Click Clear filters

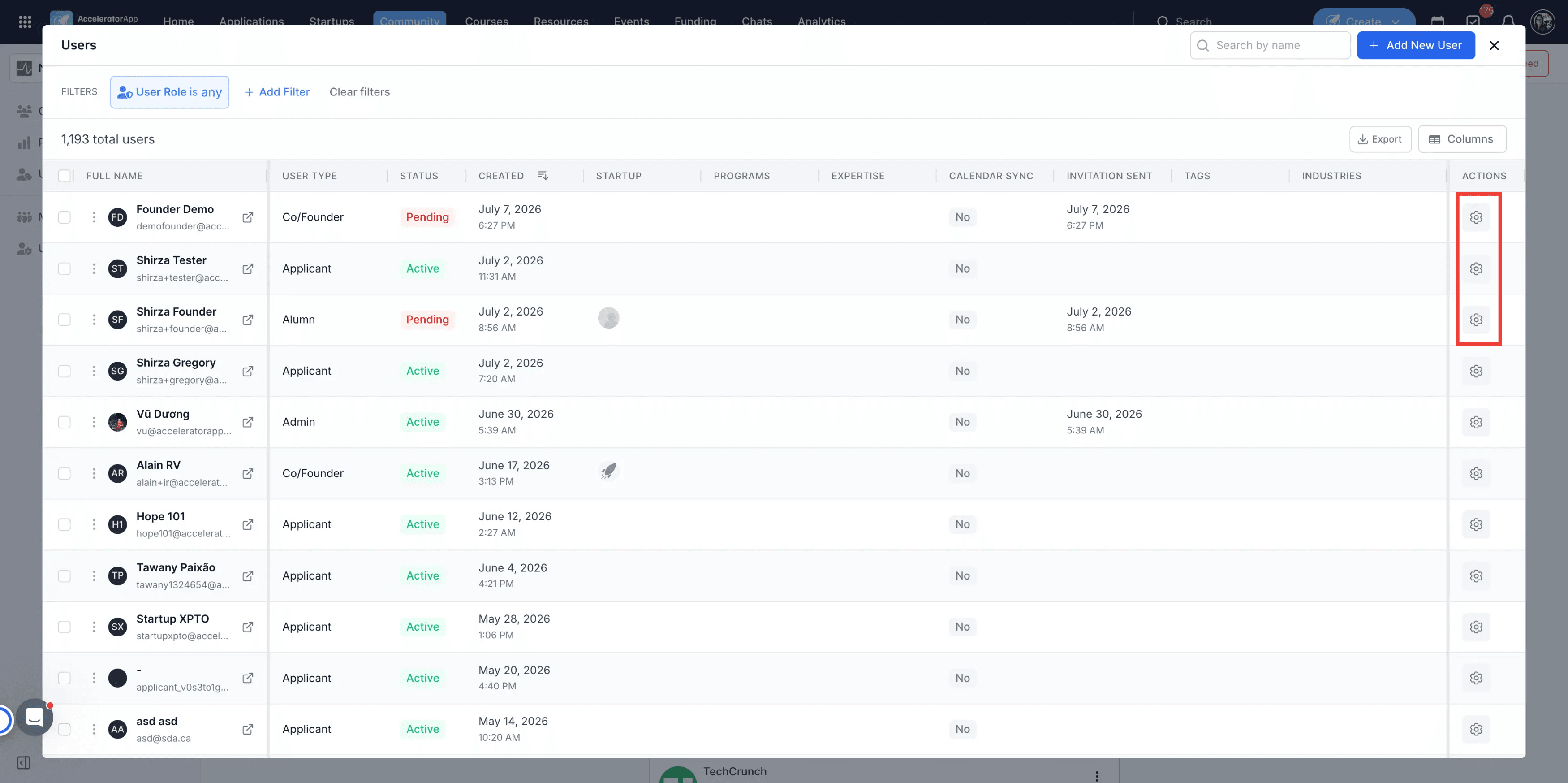359,92
